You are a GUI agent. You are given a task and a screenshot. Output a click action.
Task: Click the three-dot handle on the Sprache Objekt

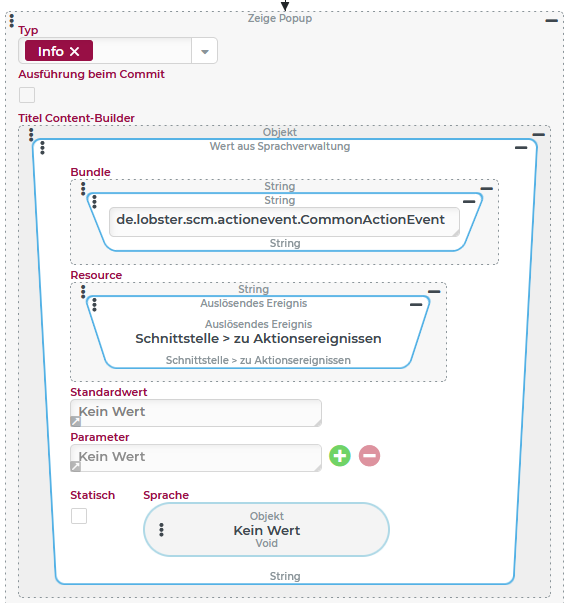(162, 530)
